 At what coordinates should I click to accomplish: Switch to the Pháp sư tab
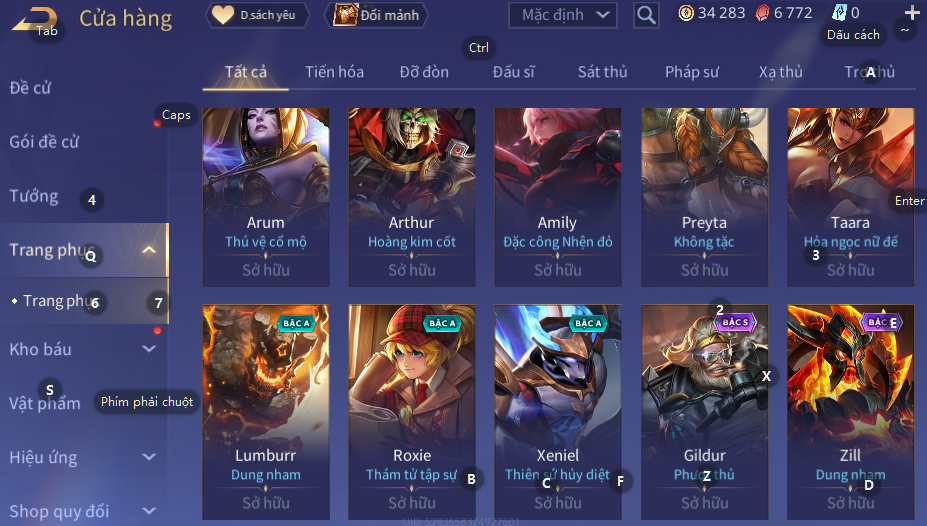click(x=692, y=72)
